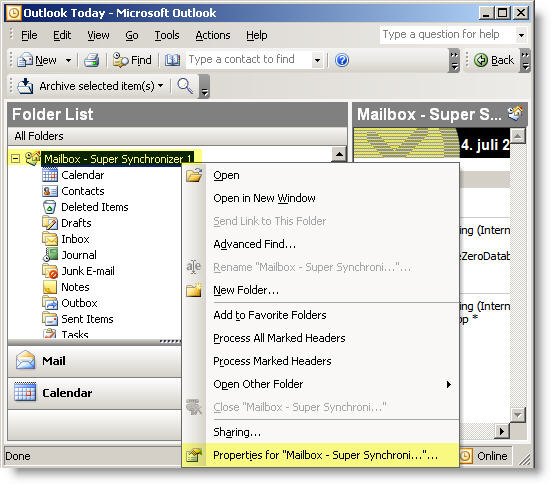This screenshot has height=484, width=551.
Task: Choose Properties for Mailbox - Super Synchroni
Action: (x=320, y=455)
